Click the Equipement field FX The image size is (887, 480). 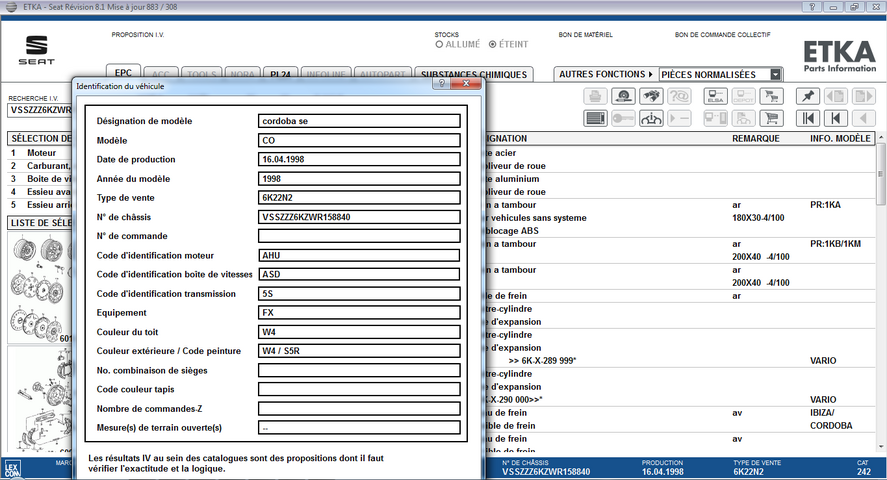tap(359, 313)
